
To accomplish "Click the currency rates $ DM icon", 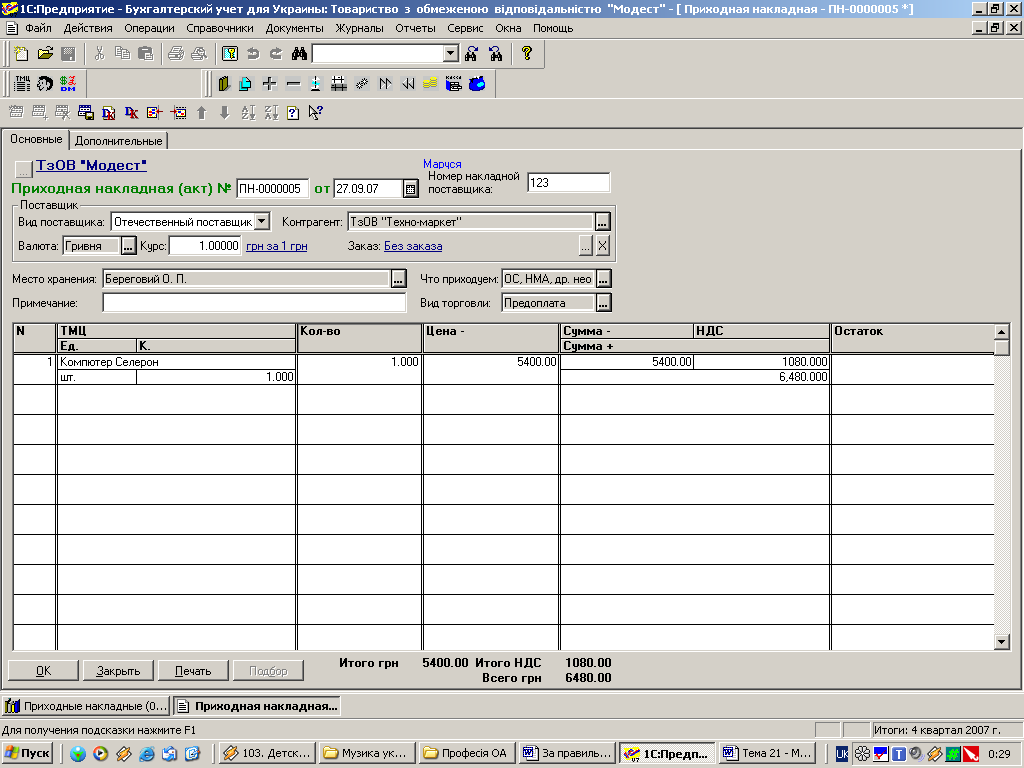I will click(68, 84).
